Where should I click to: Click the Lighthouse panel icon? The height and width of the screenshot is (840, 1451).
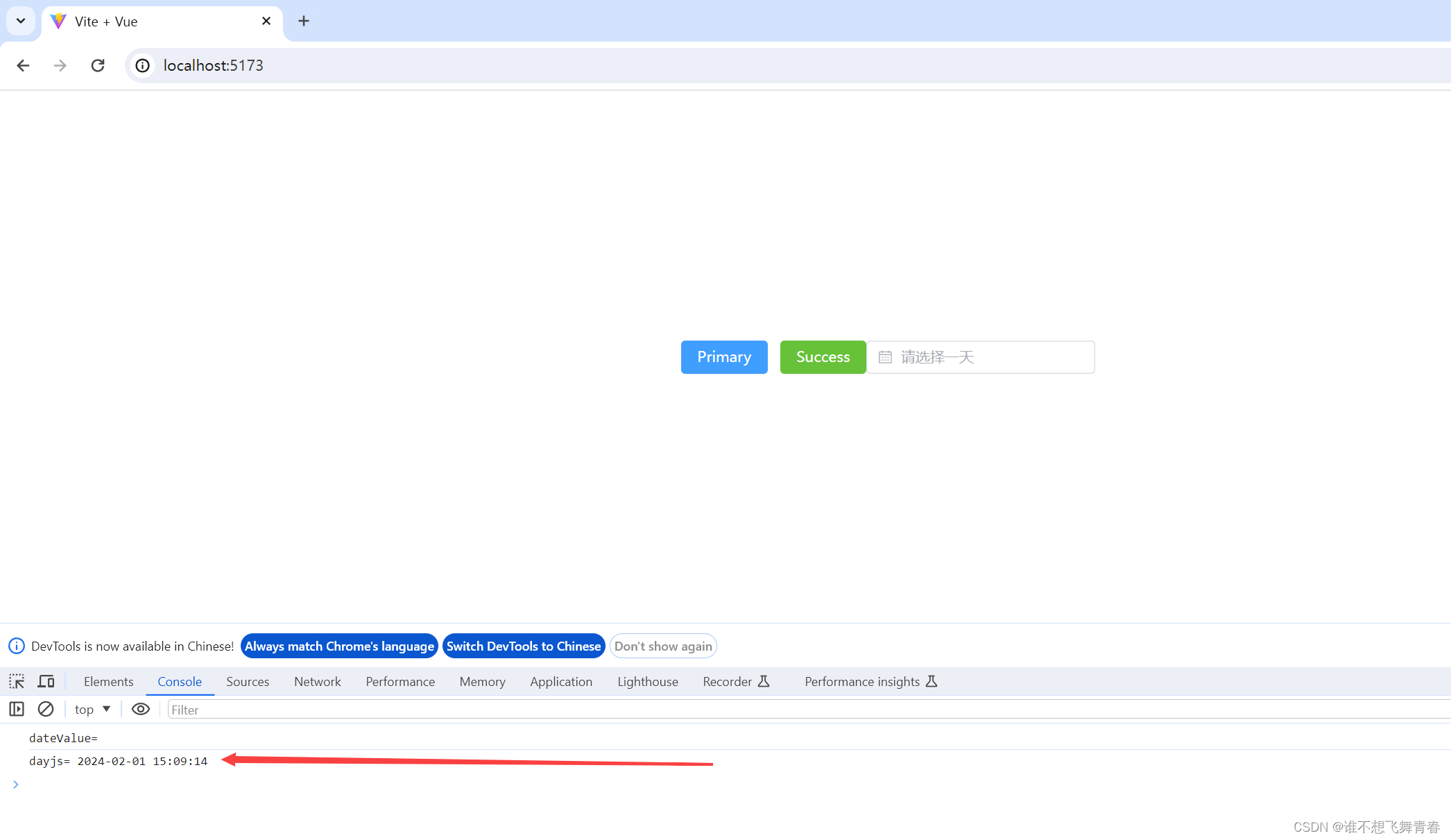coord(648,681)
